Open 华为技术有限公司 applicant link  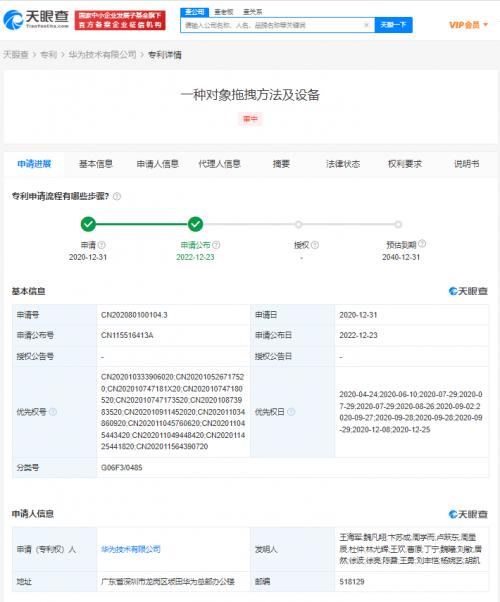pyautogui.click(x=131, y=549)
